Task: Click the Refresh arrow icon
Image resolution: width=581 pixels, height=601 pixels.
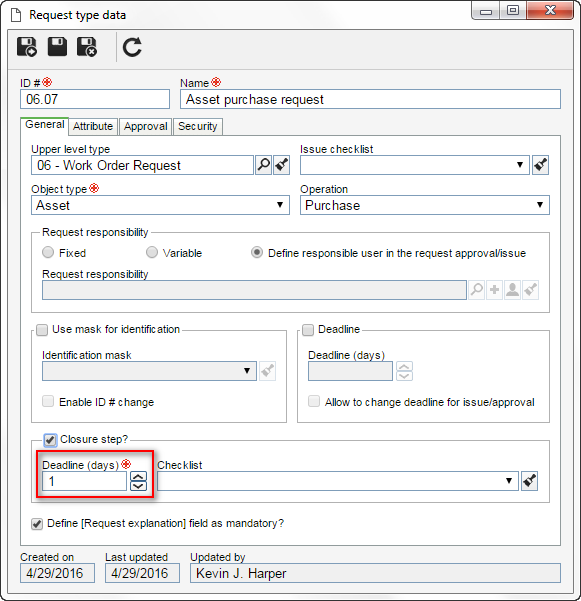Action: [132, 47]
